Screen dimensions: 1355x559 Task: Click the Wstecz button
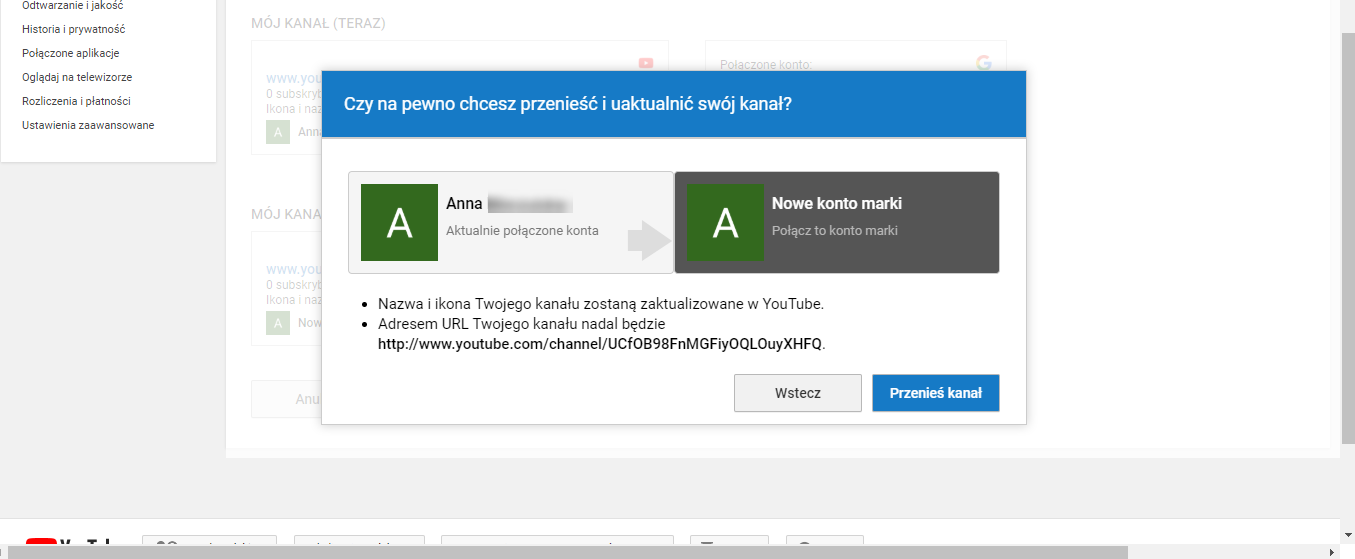798,393
